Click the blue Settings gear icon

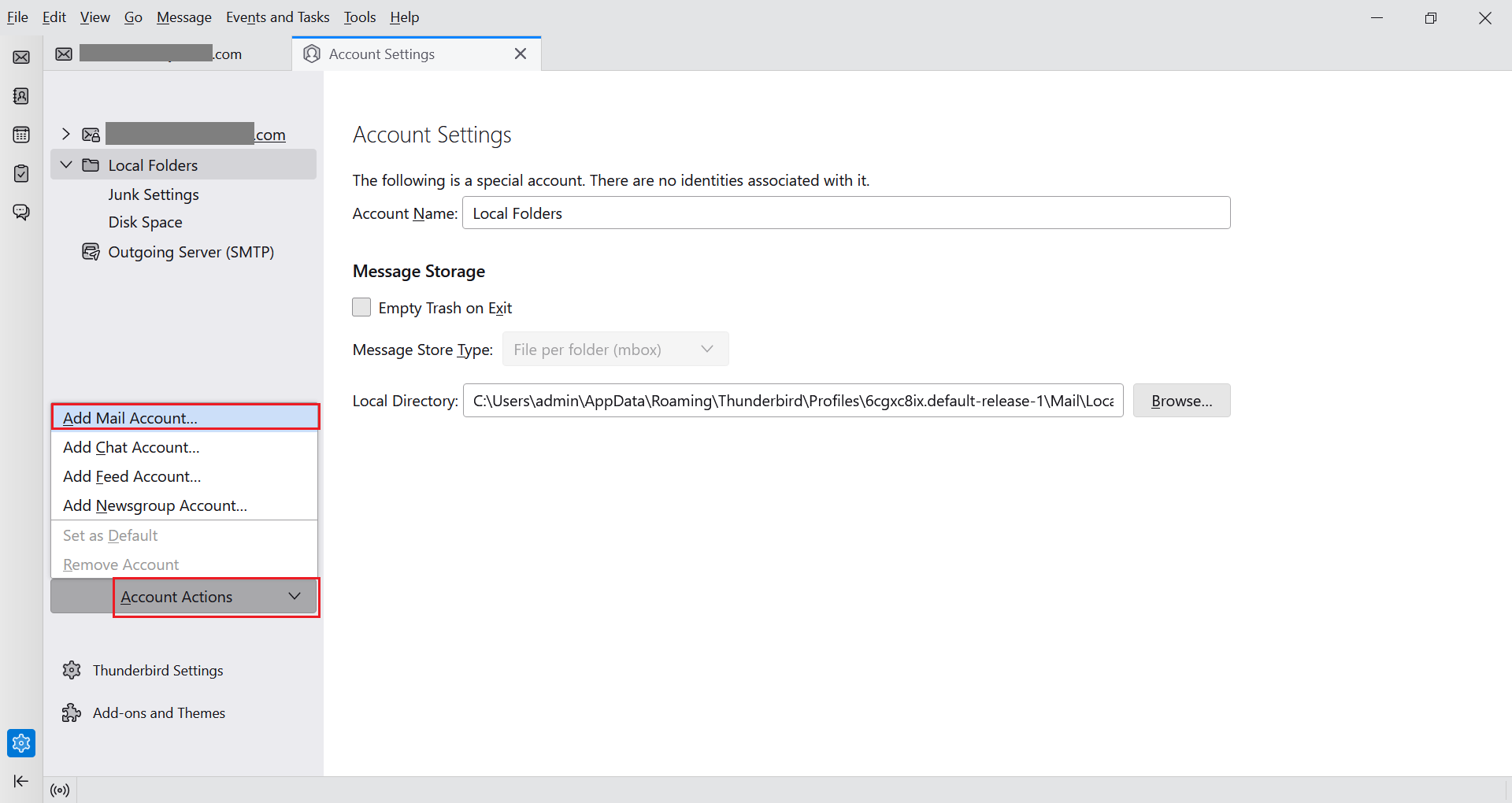tap(21, 742)
